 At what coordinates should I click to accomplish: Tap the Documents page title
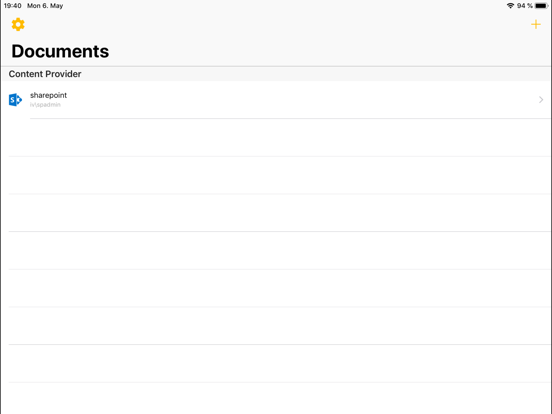click(60, 51)
